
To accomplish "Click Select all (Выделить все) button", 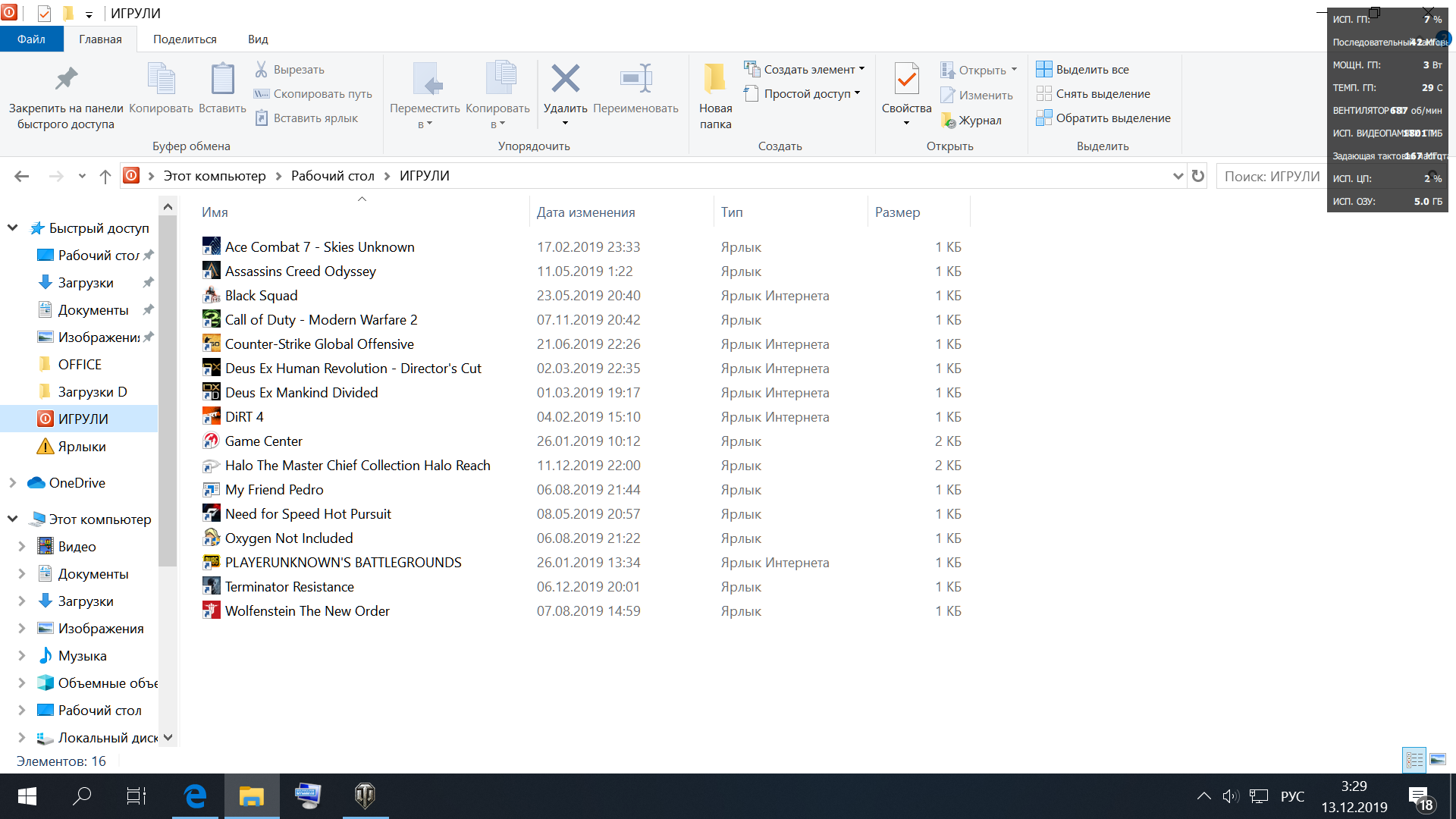I will [x=1083, y=69].
